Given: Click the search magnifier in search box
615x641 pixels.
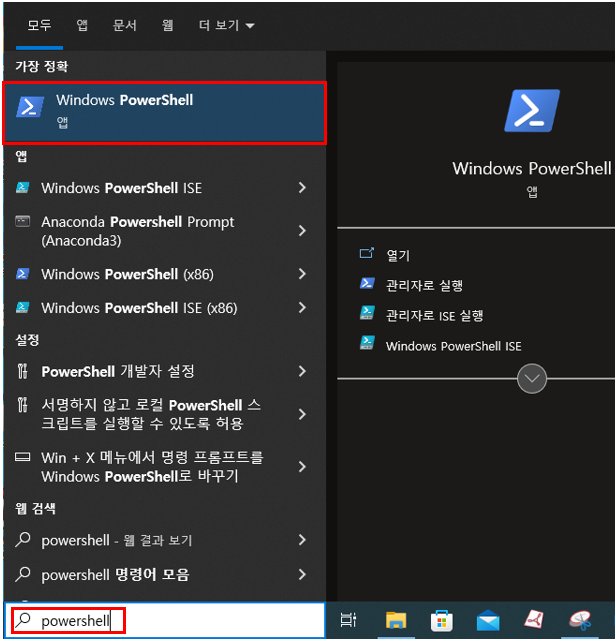Looking at the screenshot, I should click(23, 620).
